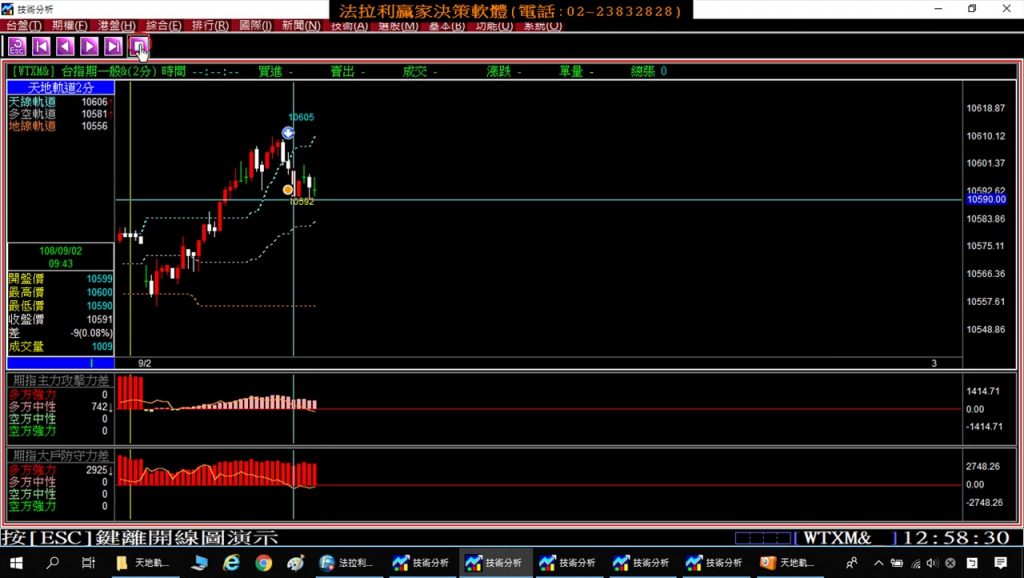Click the sixth toolbar icon under cursor
This screenshot has height=578, width=1024.
(x=138, y=46)
